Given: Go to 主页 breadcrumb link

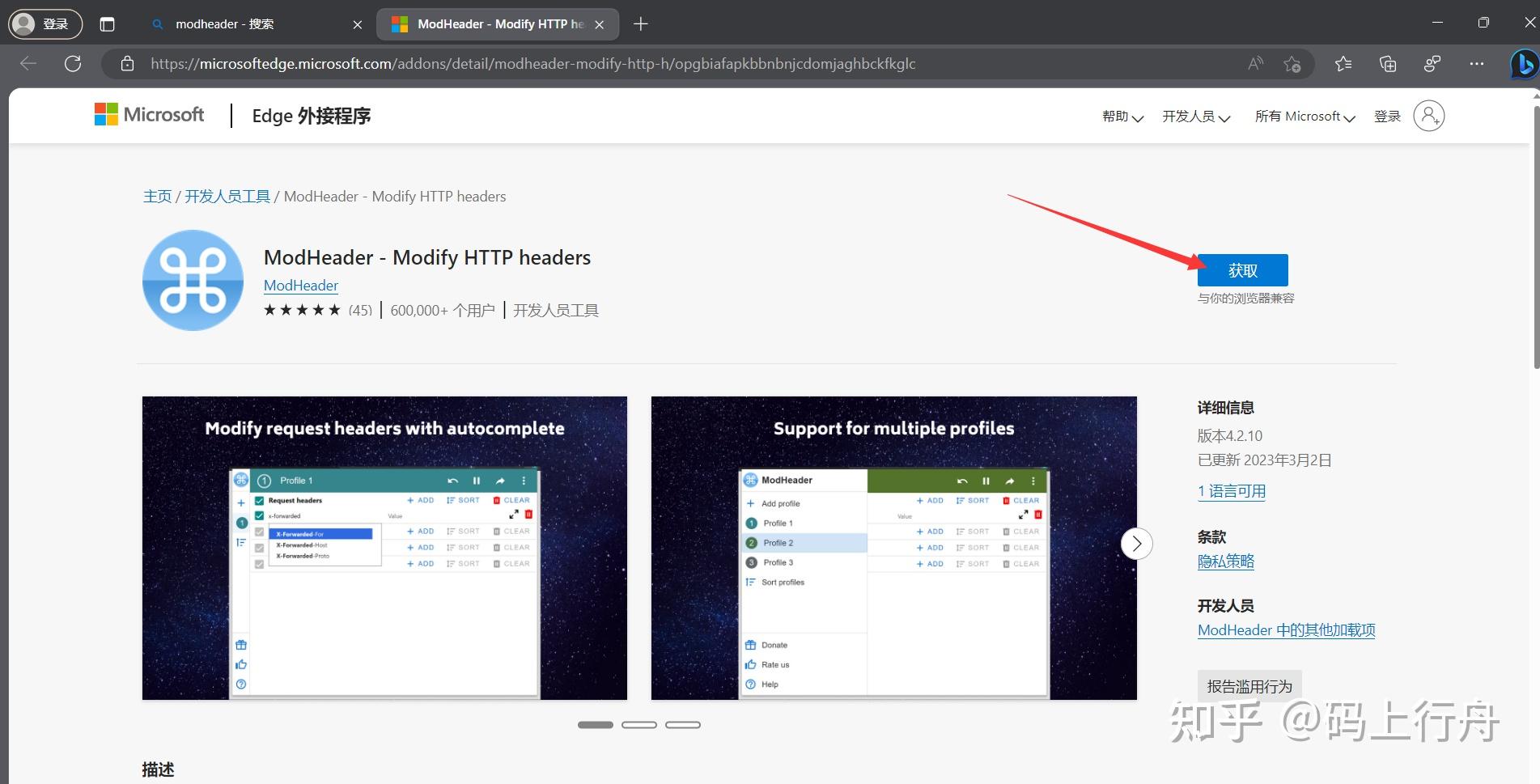Looking at the screenshot, I should click(157, 196).
